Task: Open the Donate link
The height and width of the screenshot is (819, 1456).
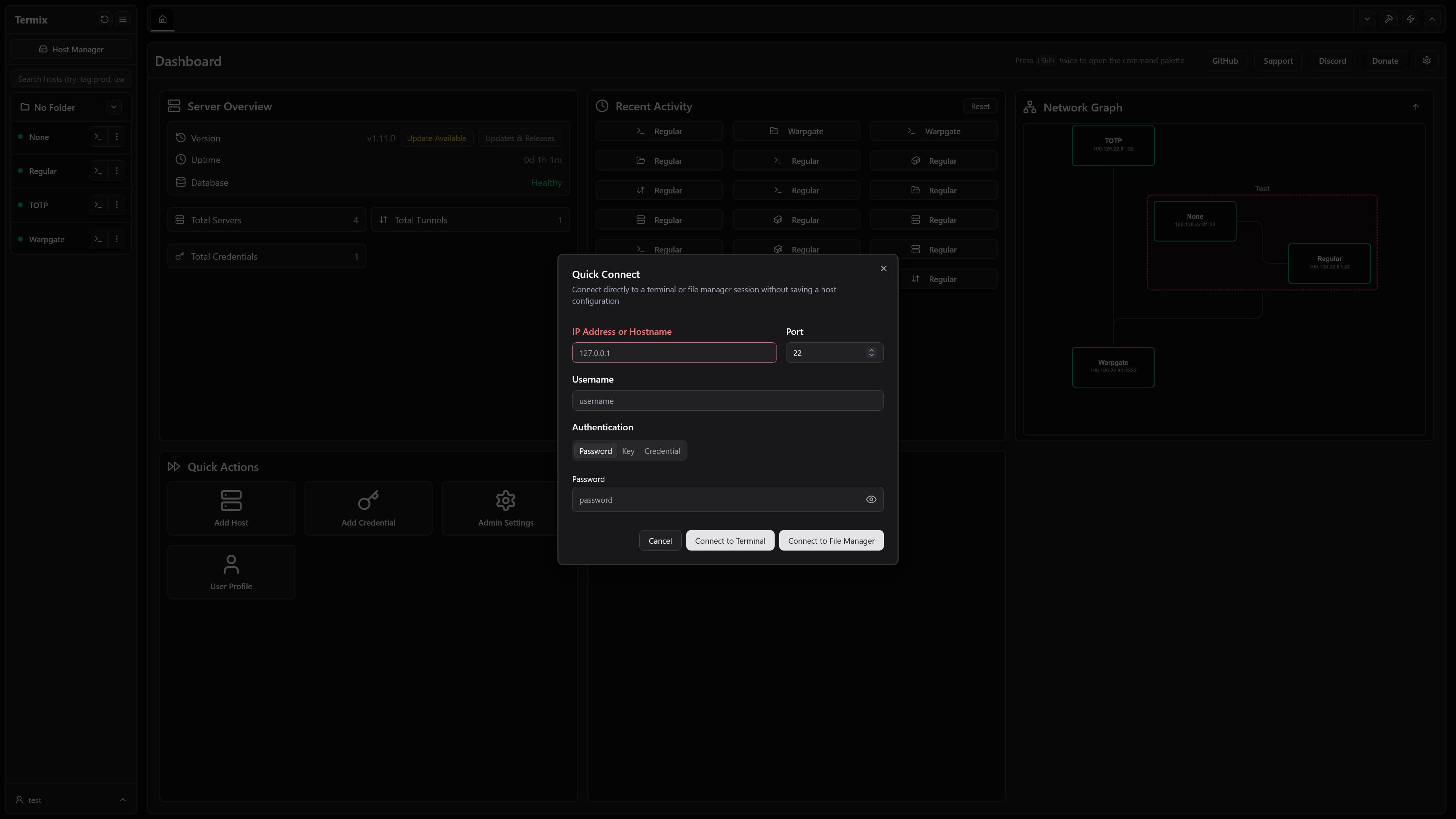Action: pyautogui.click(x=1385, y=61)
